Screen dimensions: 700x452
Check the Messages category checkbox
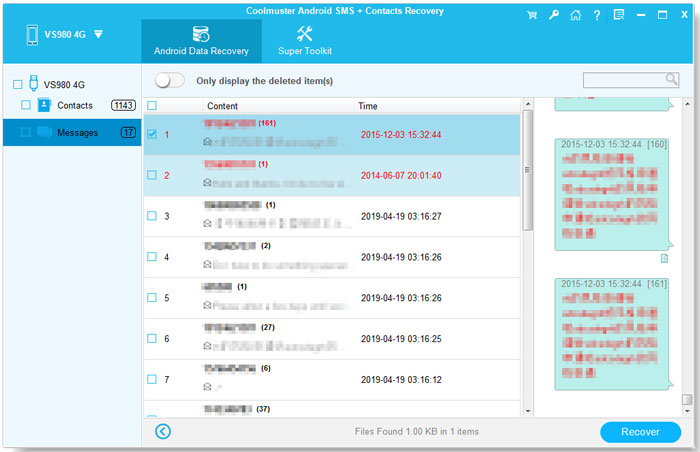pyautogui.click(x=26, y=132)
